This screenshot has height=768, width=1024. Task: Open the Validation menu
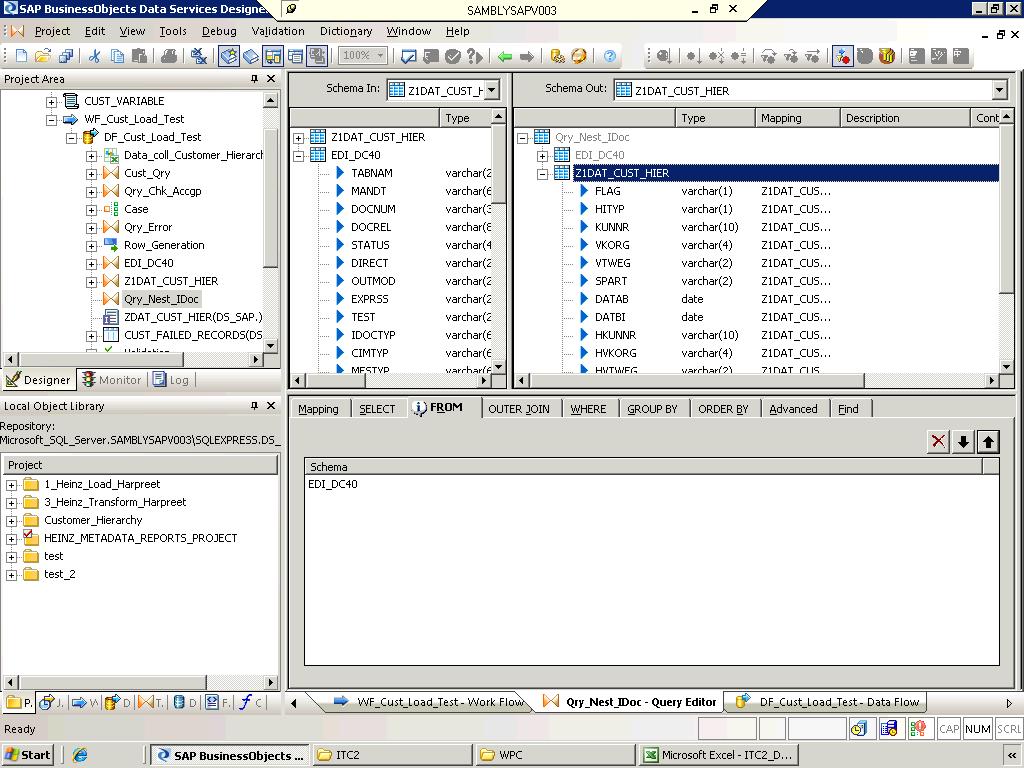[x=278, y=31]
